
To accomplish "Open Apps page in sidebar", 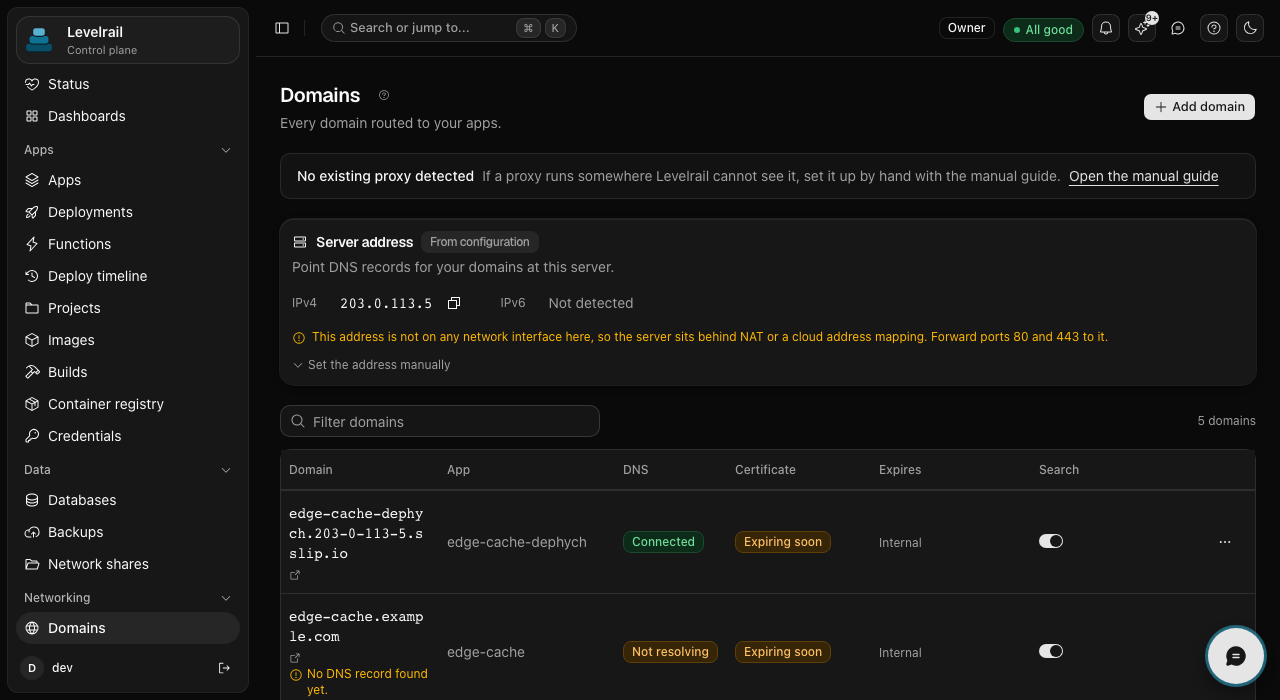I will (128, 180).
